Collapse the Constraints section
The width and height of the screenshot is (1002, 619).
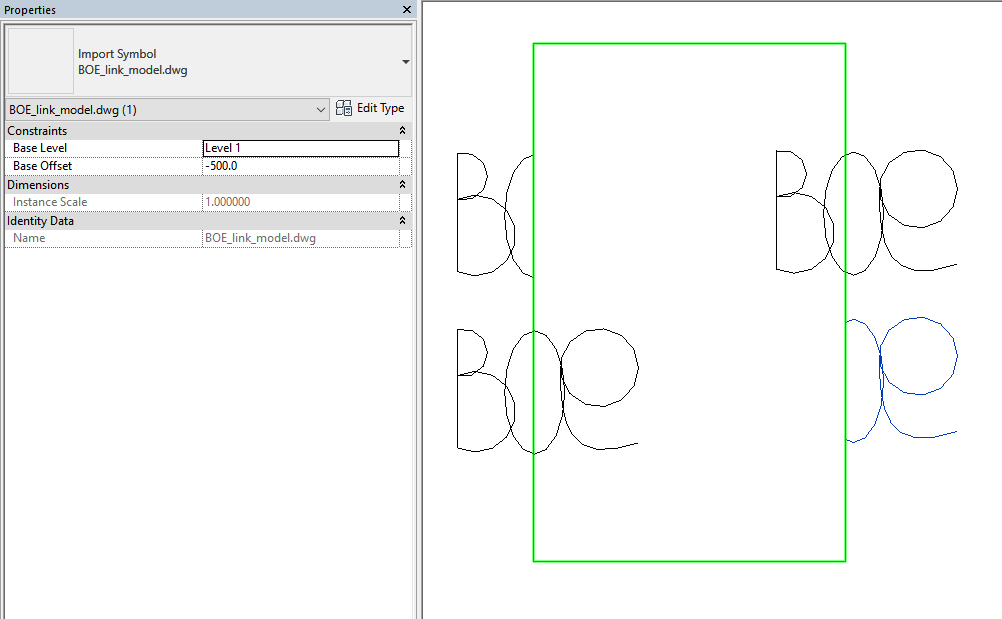[401, 130]
